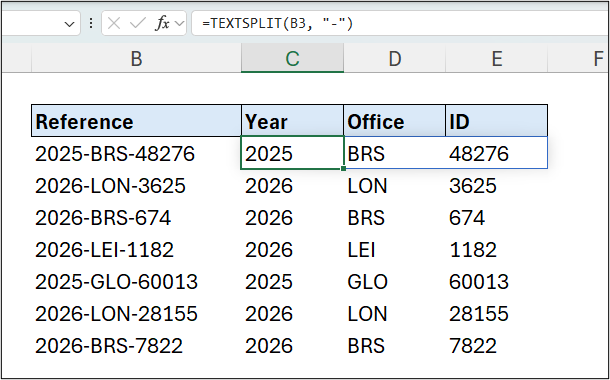610x380 pixels.
Task: Click Year cell in 2025-GLO-60013 row
Action: [292, 281]
